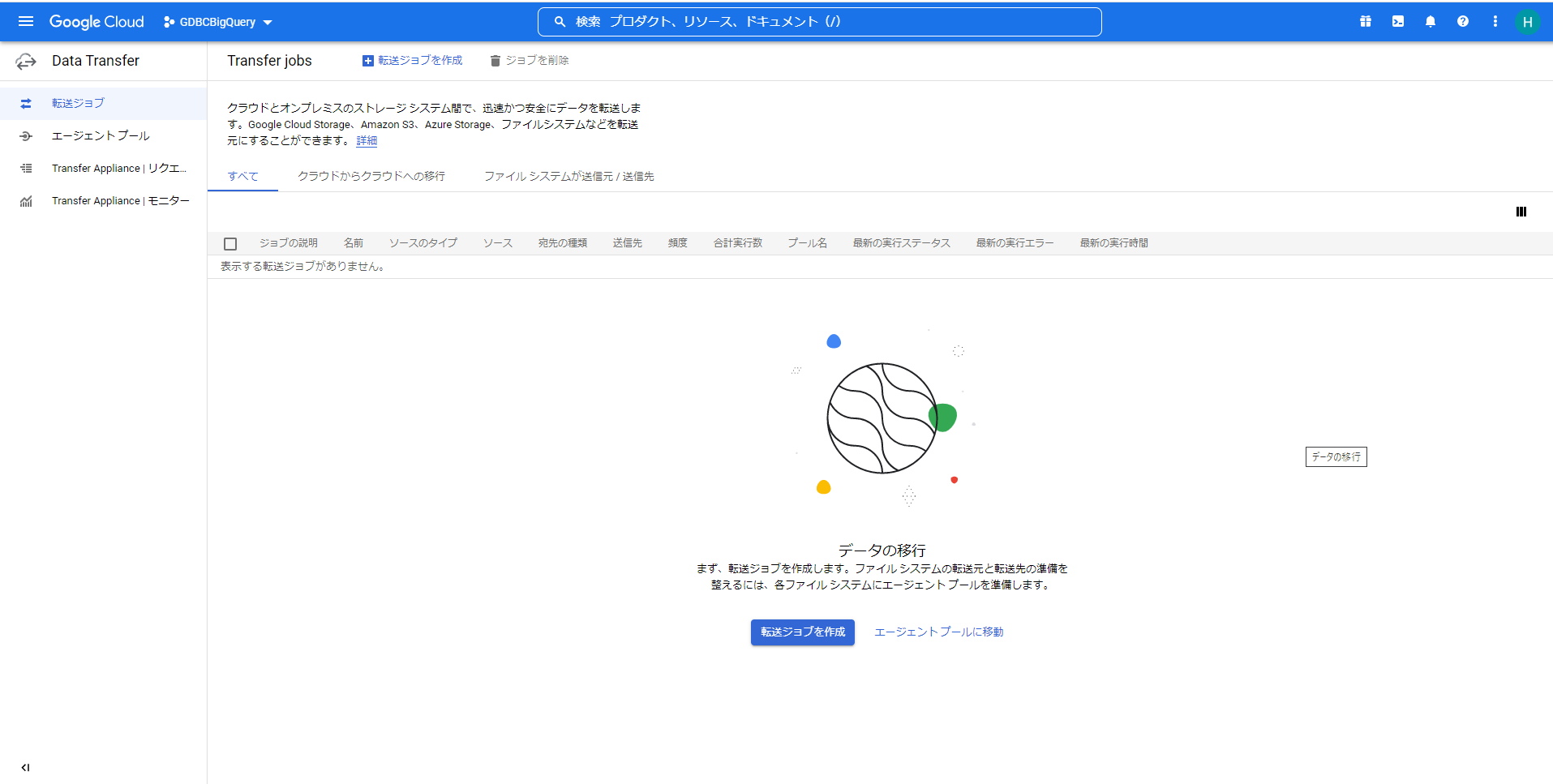Toggle the select-all jobs checkbox
The width and height of the screenshot is (1553, 784).
230,244
